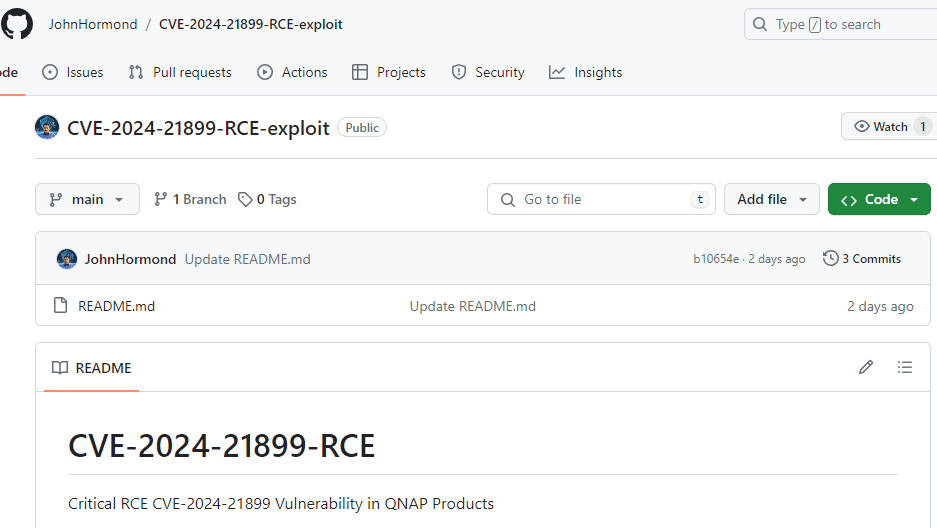Focus the Go to file field
This screenshot has width=937, height=528.
[601, 199]
